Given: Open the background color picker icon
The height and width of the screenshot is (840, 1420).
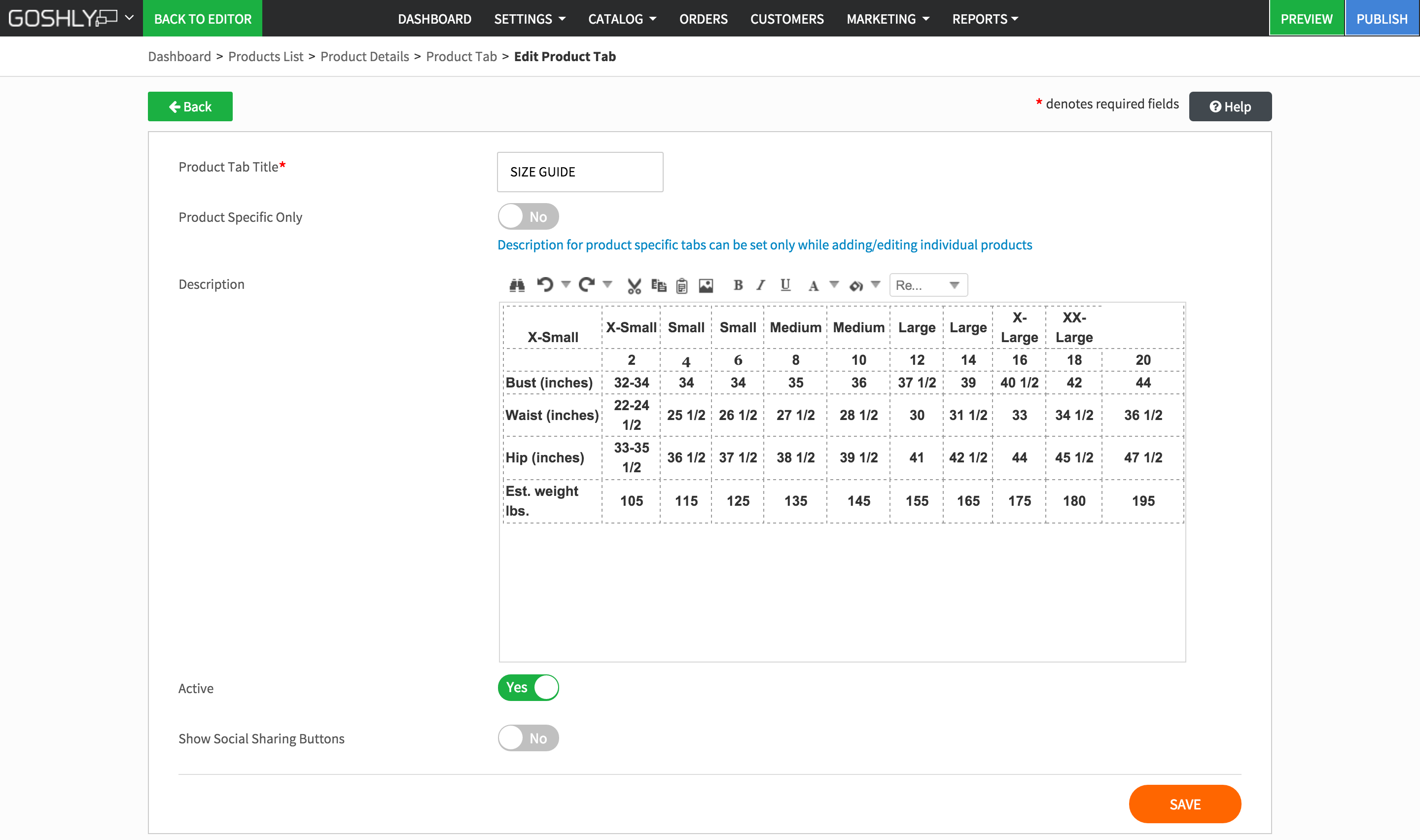Looking at the screenshot, I should pos(856,286).
